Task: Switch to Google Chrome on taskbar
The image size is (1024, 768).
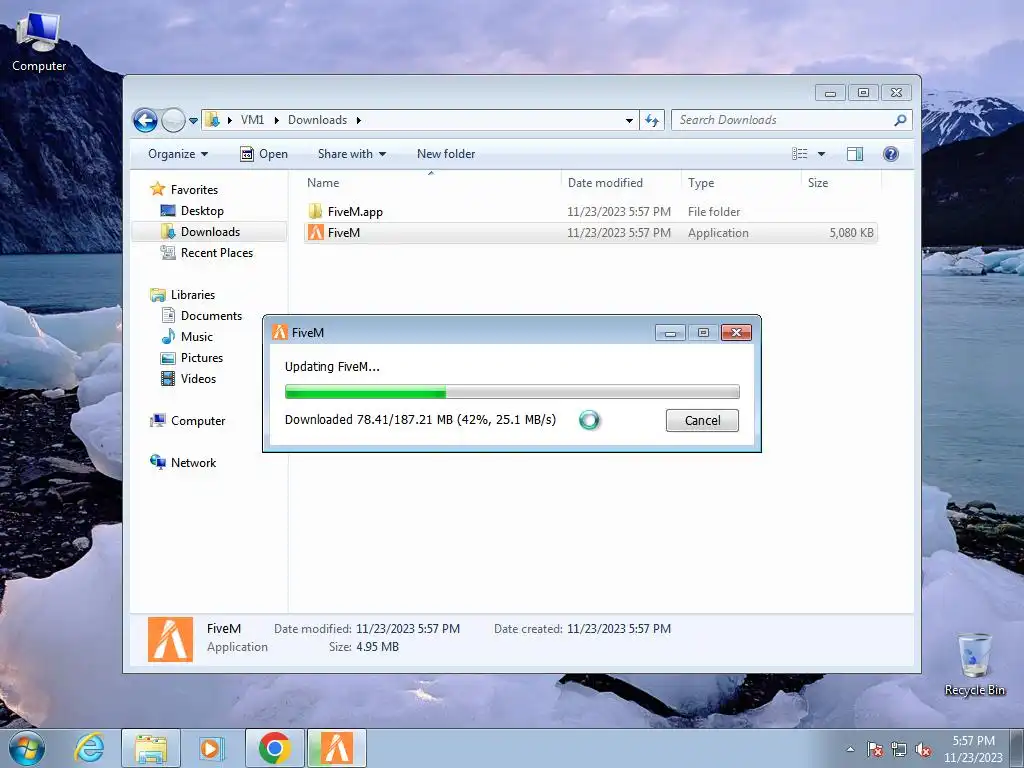Action: click(x=275, y=748)
